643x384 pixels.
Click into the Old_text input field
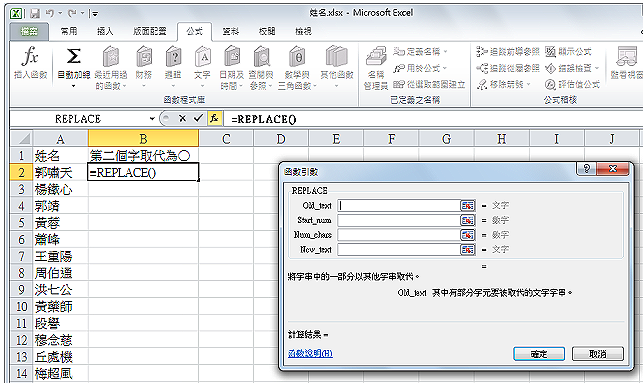click(x=399, y=206)
